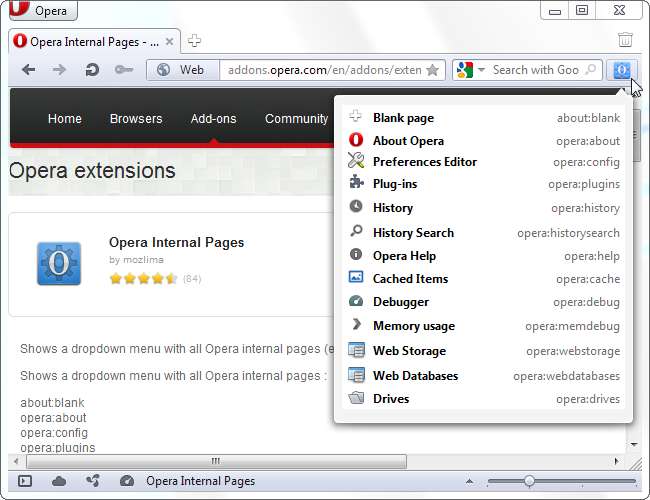Click the Opera extensions heading
The image size is (650, 500).
92,171
